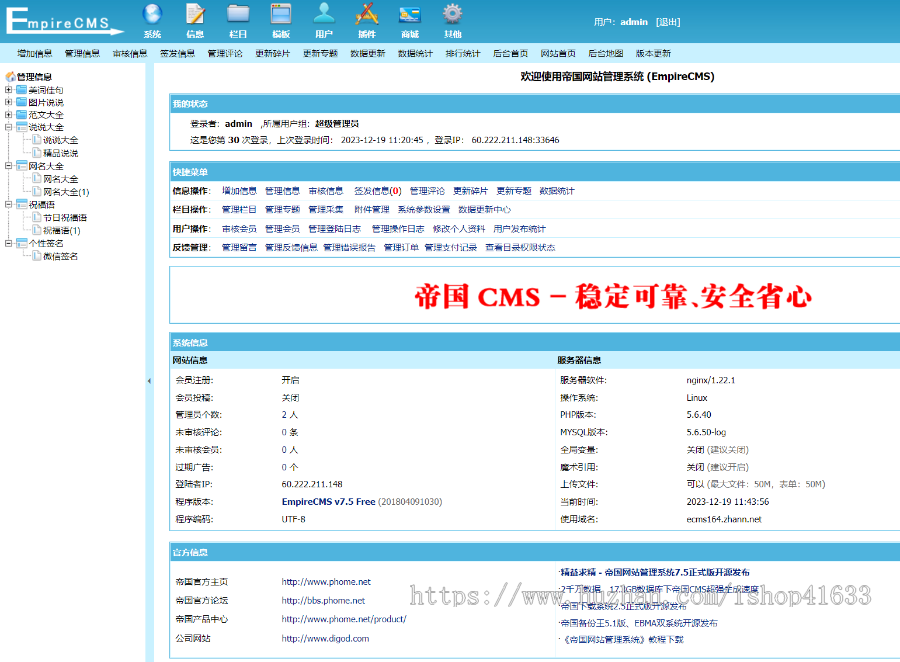
Task: Click the EmpireCMS v7.5 Free version link
Action: (328, 502)
